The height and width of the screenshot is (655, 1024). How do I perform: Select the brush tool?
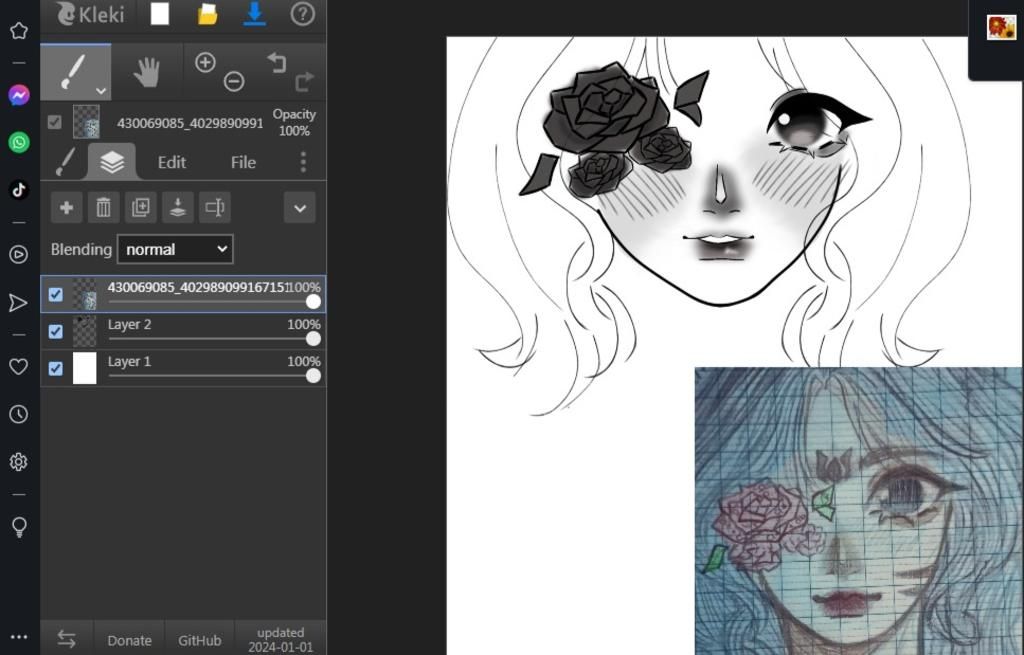(75, 72)
